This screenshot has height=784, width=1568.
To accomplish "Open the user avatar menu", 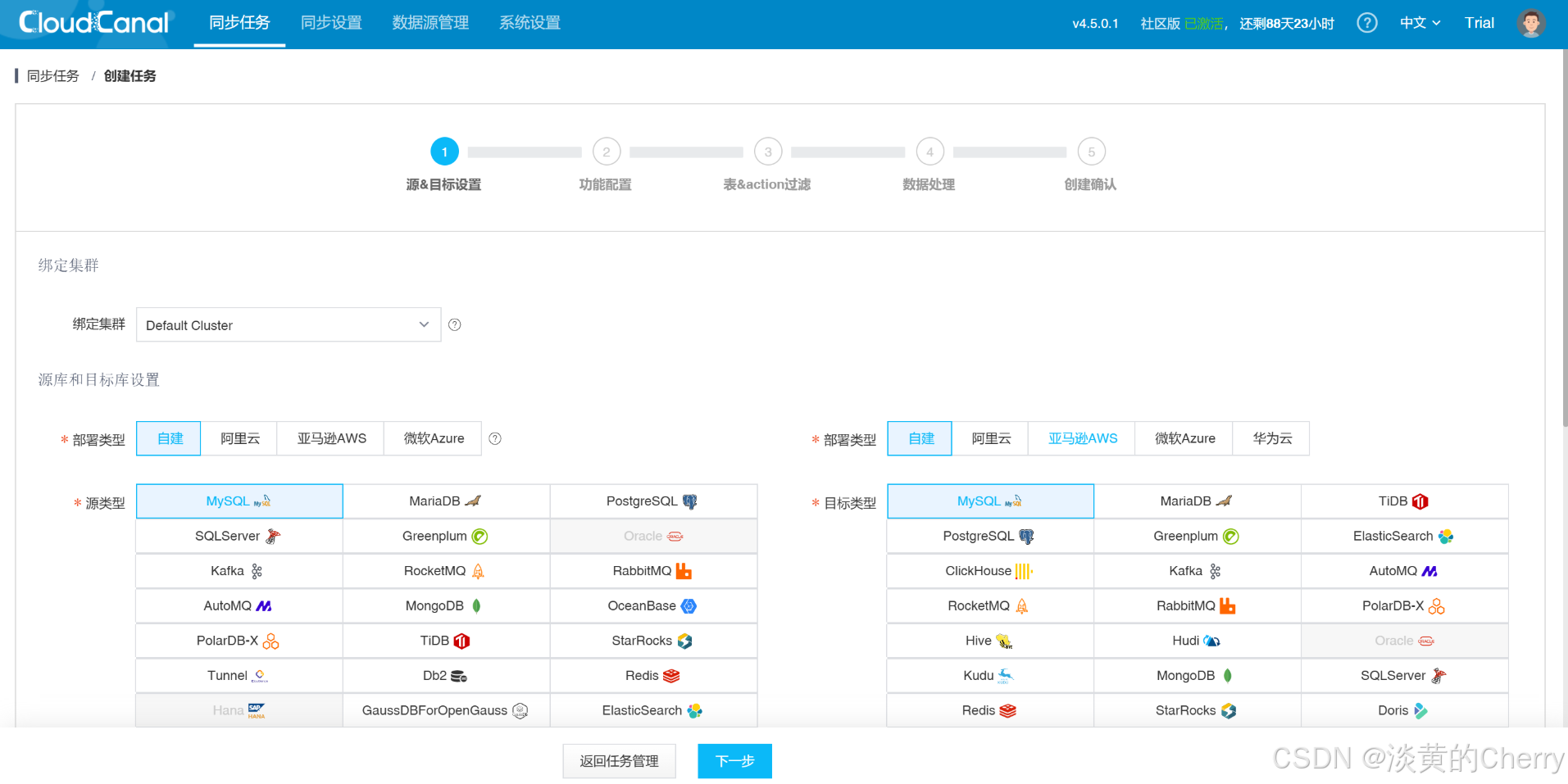I will 1530,23.
